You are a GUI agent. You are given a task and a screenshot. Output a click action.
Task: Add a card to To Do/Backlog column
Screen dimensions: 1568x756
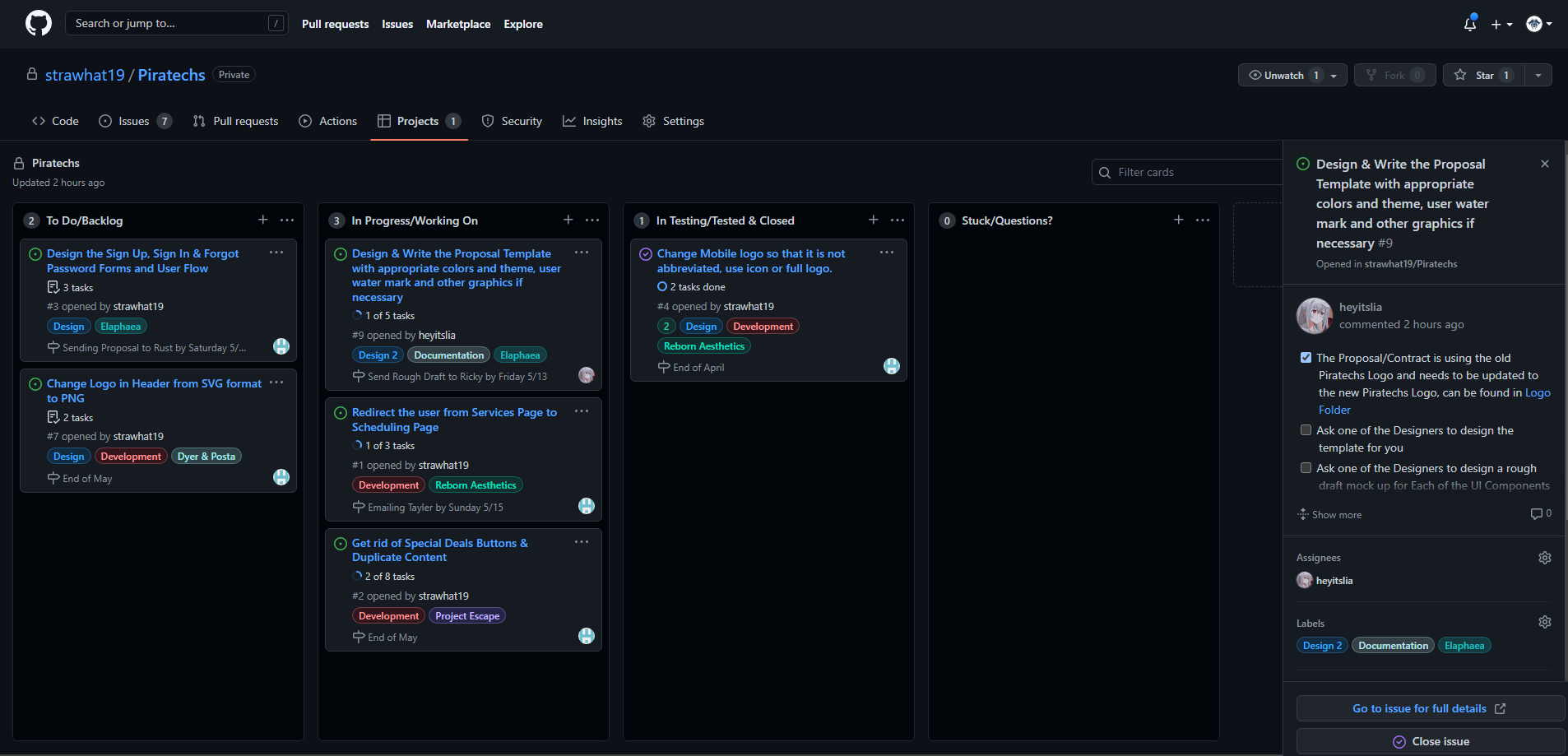coord(263,220)
